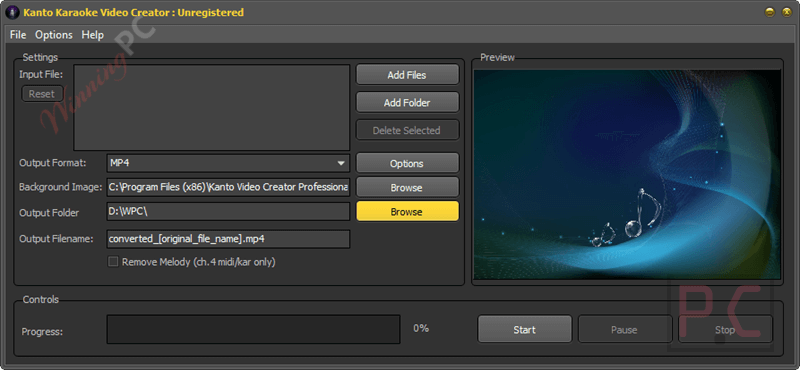Open the Help menu
Viewport: 800px width, 370px height.
pyautogui.click(x=92, y=35)
